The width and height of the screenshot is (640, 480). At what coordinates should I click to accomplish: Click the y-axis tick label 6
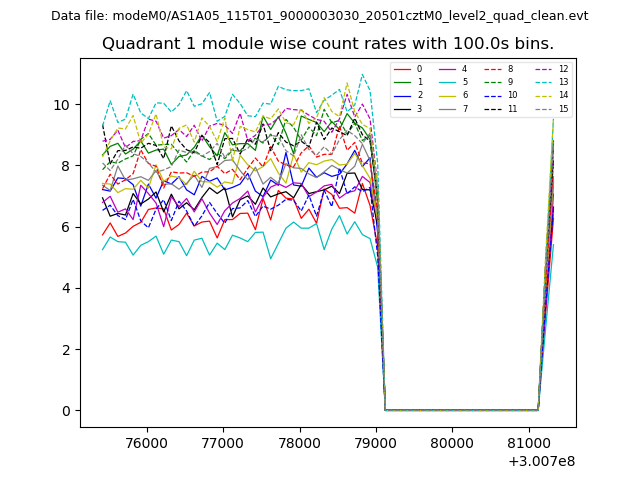pyautogui.click(x=66, y=227)
